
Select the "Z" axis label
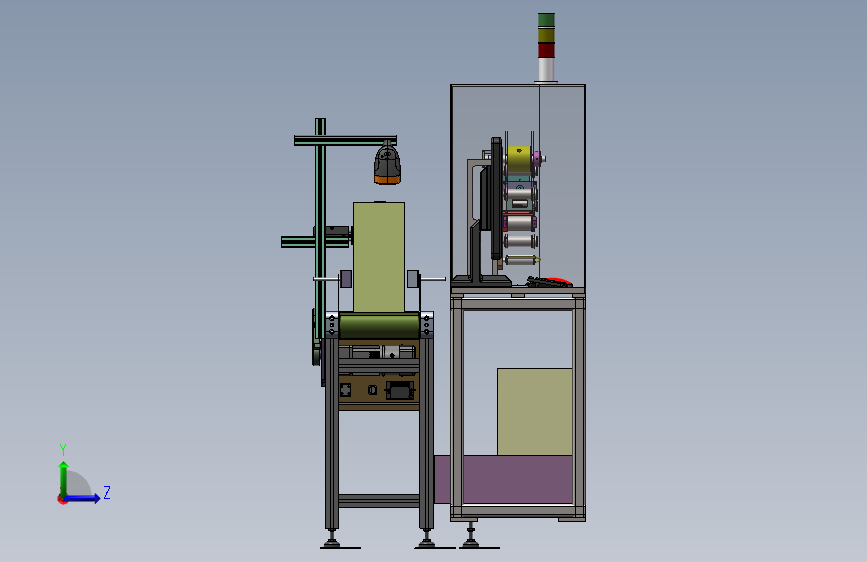(107, 492)
